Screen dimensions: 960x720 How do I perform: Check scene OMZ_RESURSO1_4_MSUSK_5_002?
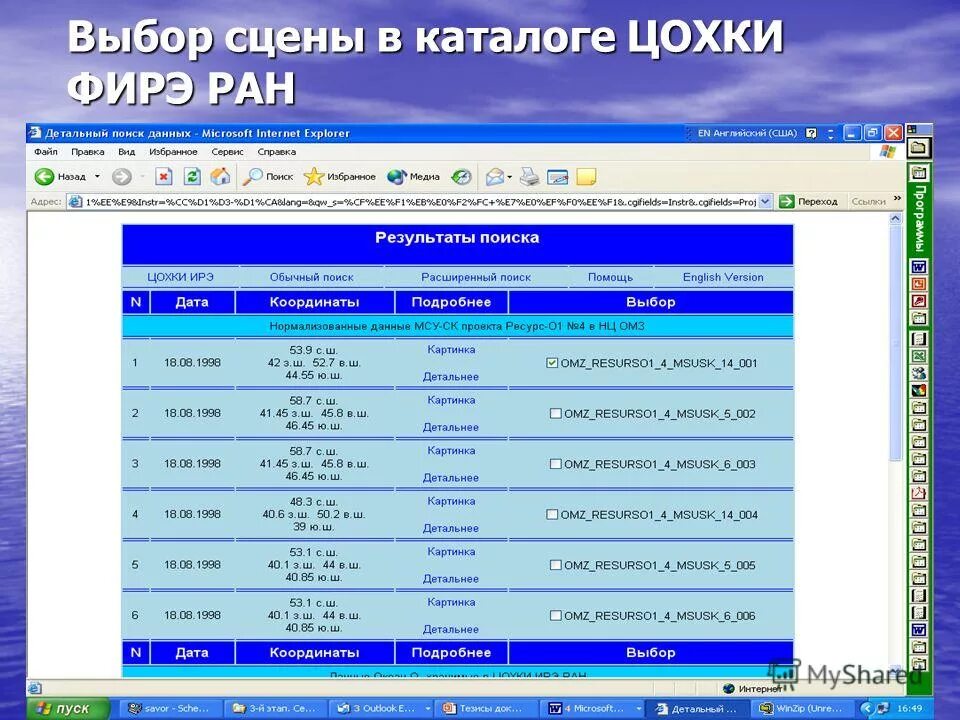(x=555, y=414)
